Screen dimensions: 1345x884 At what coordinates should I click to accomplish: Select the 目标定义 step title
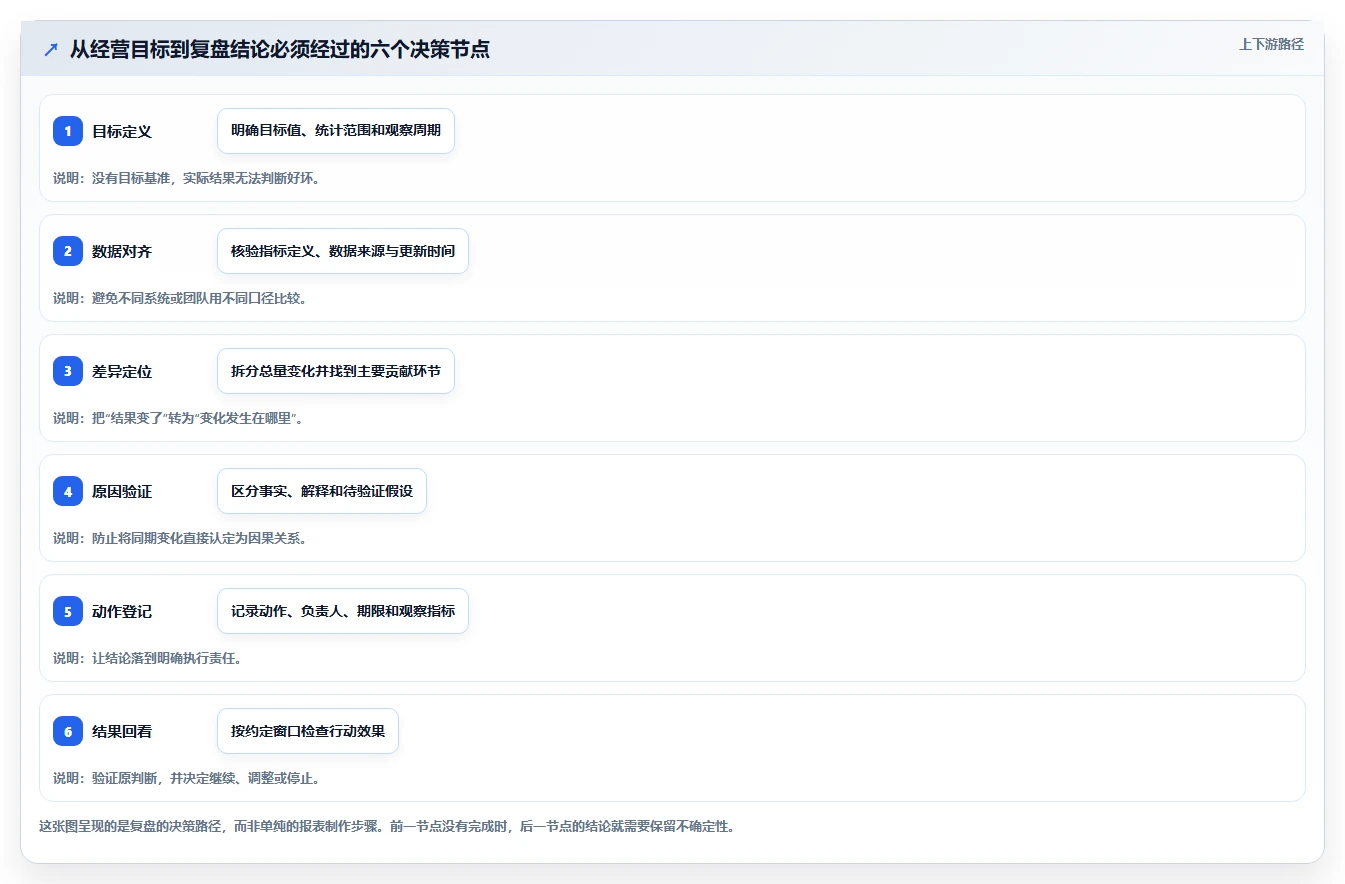(x=122, y=131)
